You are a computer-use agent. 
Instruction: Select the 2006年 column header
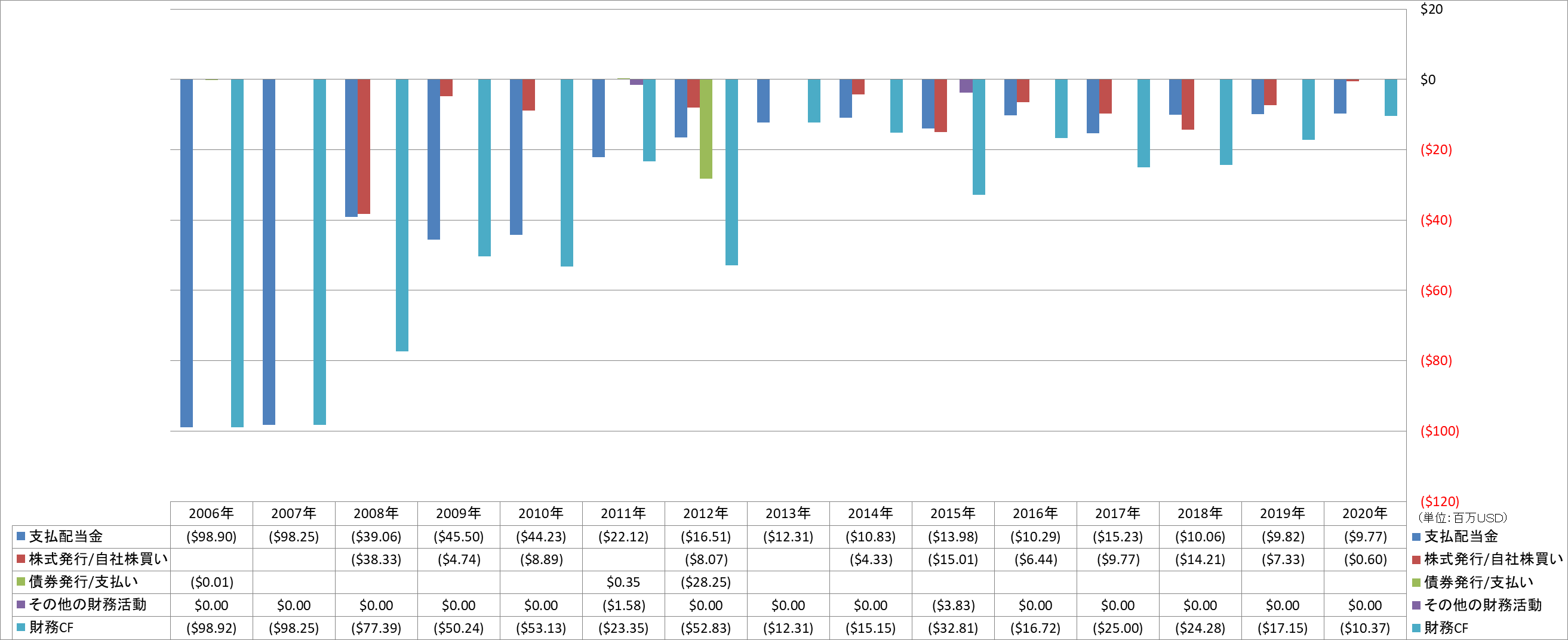coord(211,513)
